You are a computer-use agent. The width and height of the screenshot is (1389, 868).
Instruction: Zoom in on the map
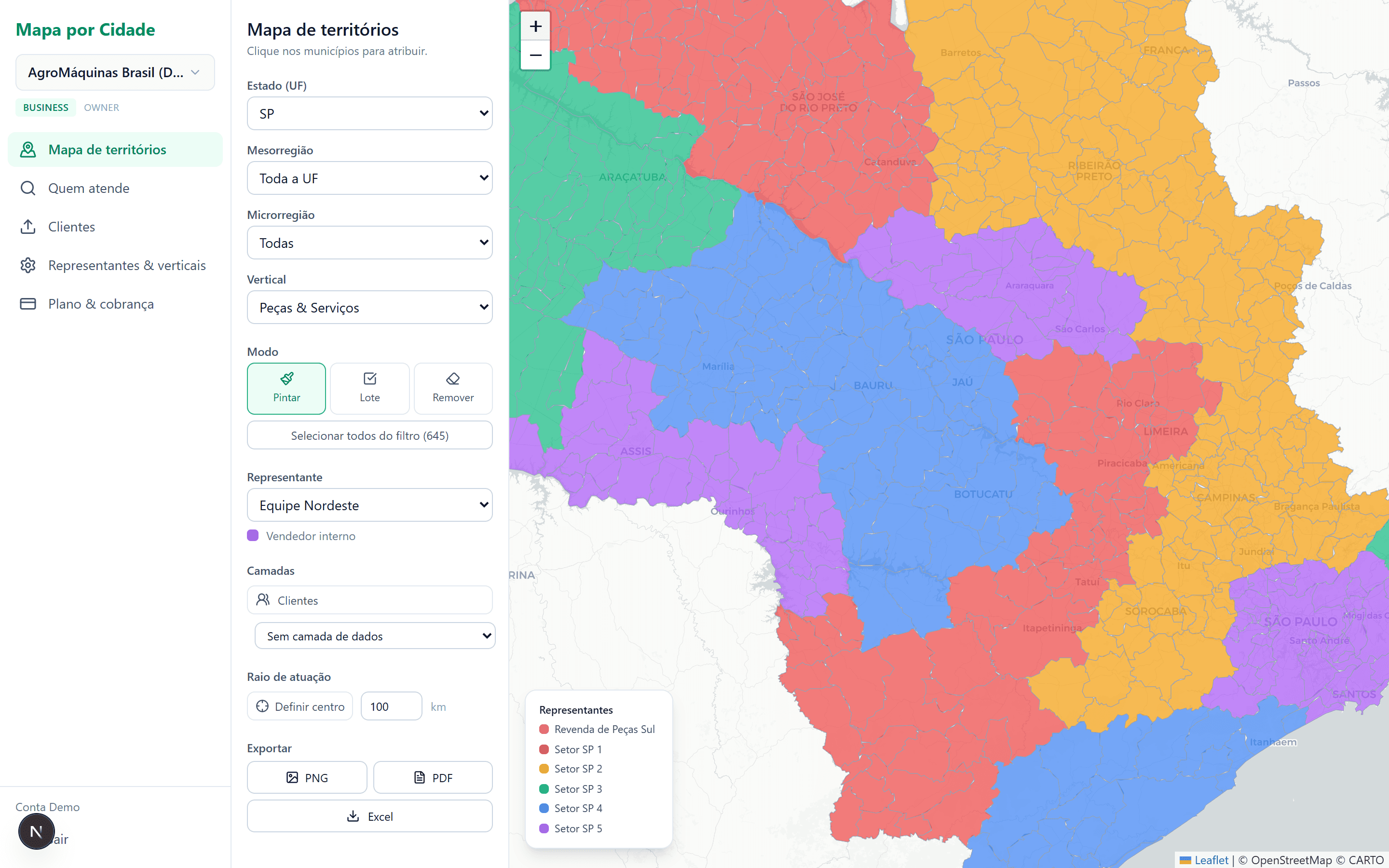(x=535, y=27)
